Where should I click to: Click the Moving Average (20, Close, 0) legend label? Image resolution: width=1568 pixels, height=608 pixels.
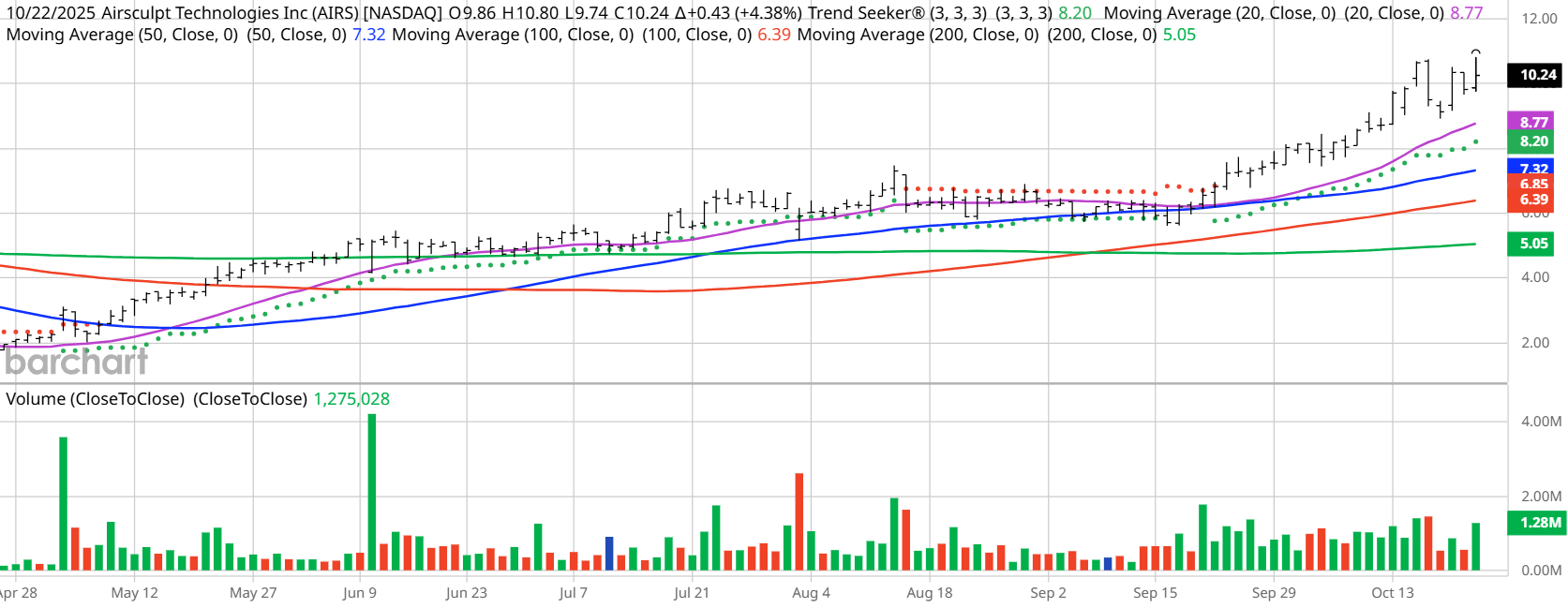coord(1220,13)
